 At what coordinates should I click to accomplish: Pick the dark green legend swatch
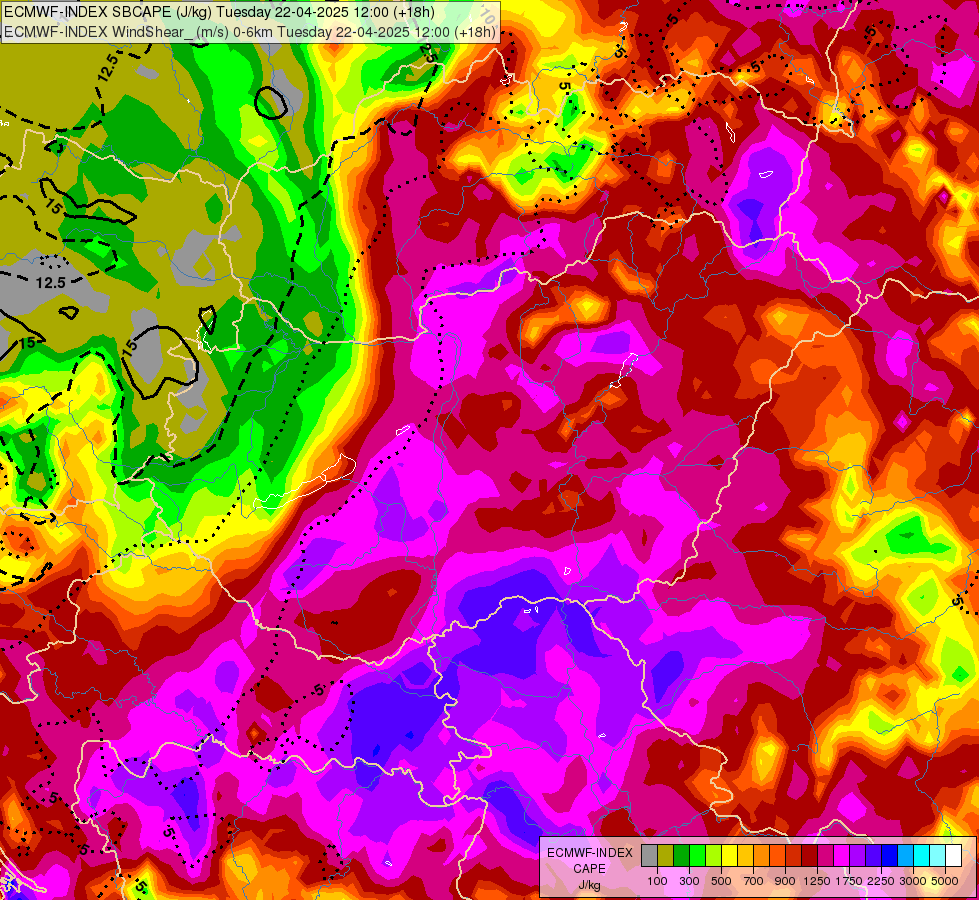pyautogui.click(x=682, y=855)
